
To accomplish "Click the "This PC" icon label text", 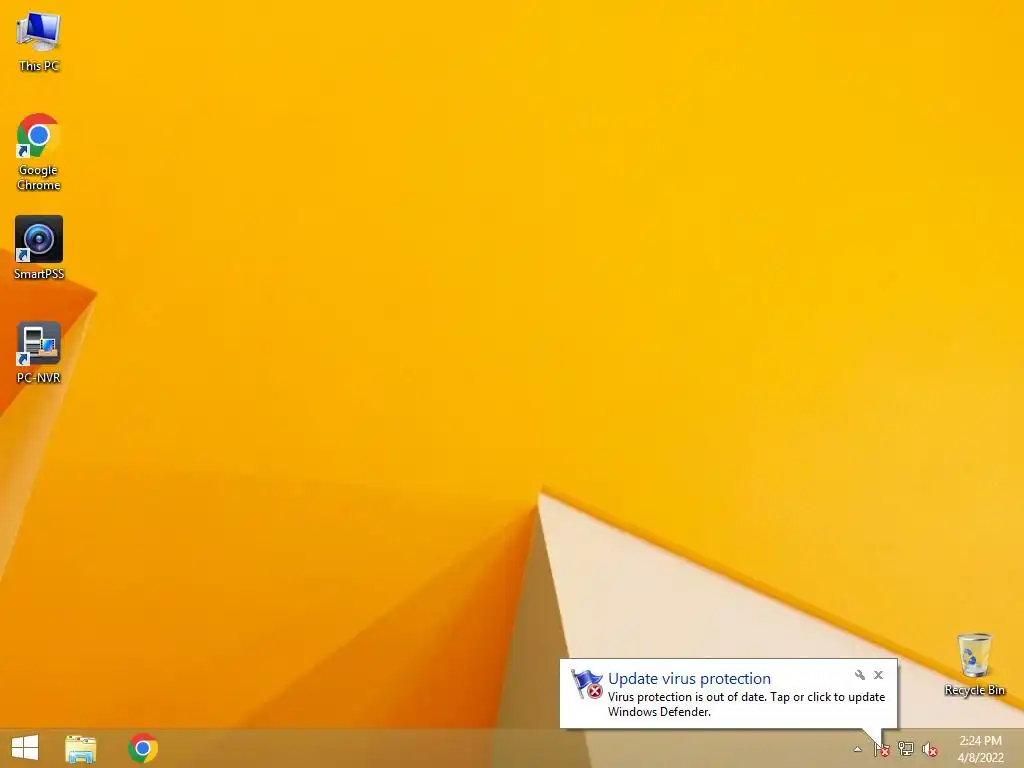I will (39, 66).
